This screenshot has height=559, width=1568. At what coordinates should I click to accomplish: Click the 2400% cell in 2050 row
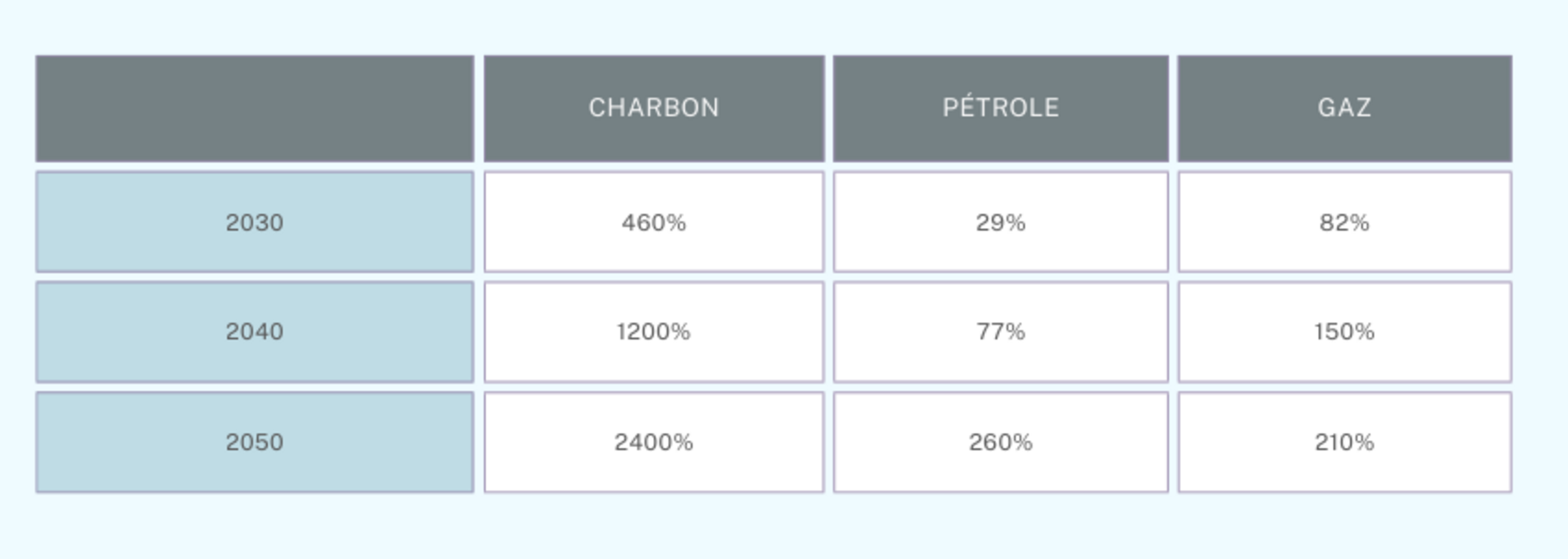click(654, 442)
